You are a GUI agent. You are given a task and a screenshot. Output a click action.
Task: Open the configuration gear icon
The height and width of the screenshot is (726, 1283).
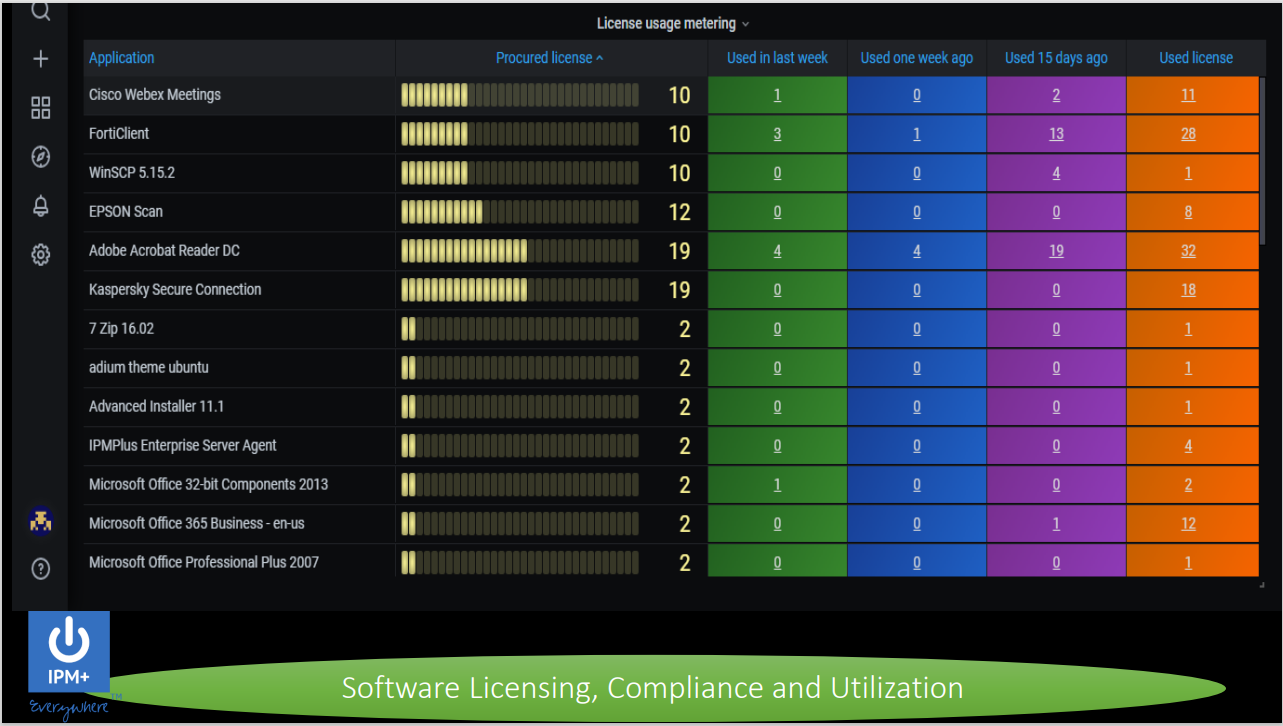coord(40,255)
